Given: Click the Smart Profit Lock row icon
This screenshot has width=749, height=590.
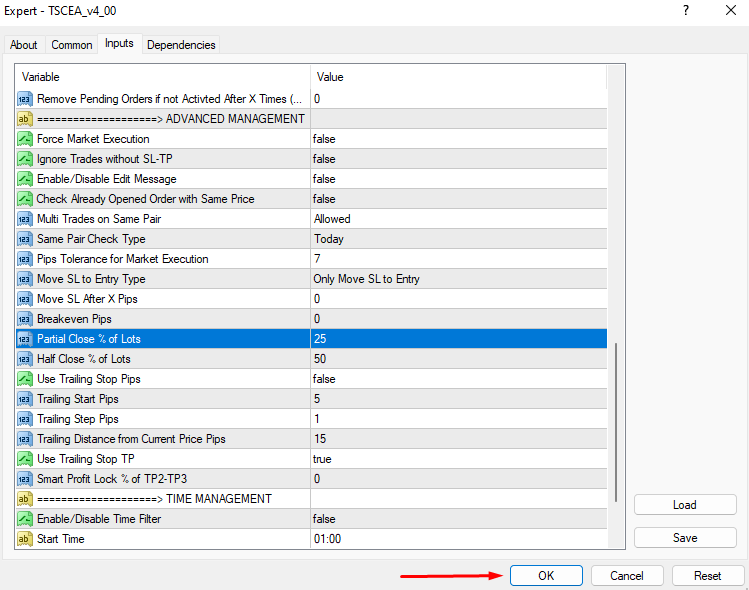Looking at the screenshot, I should 25,479.
